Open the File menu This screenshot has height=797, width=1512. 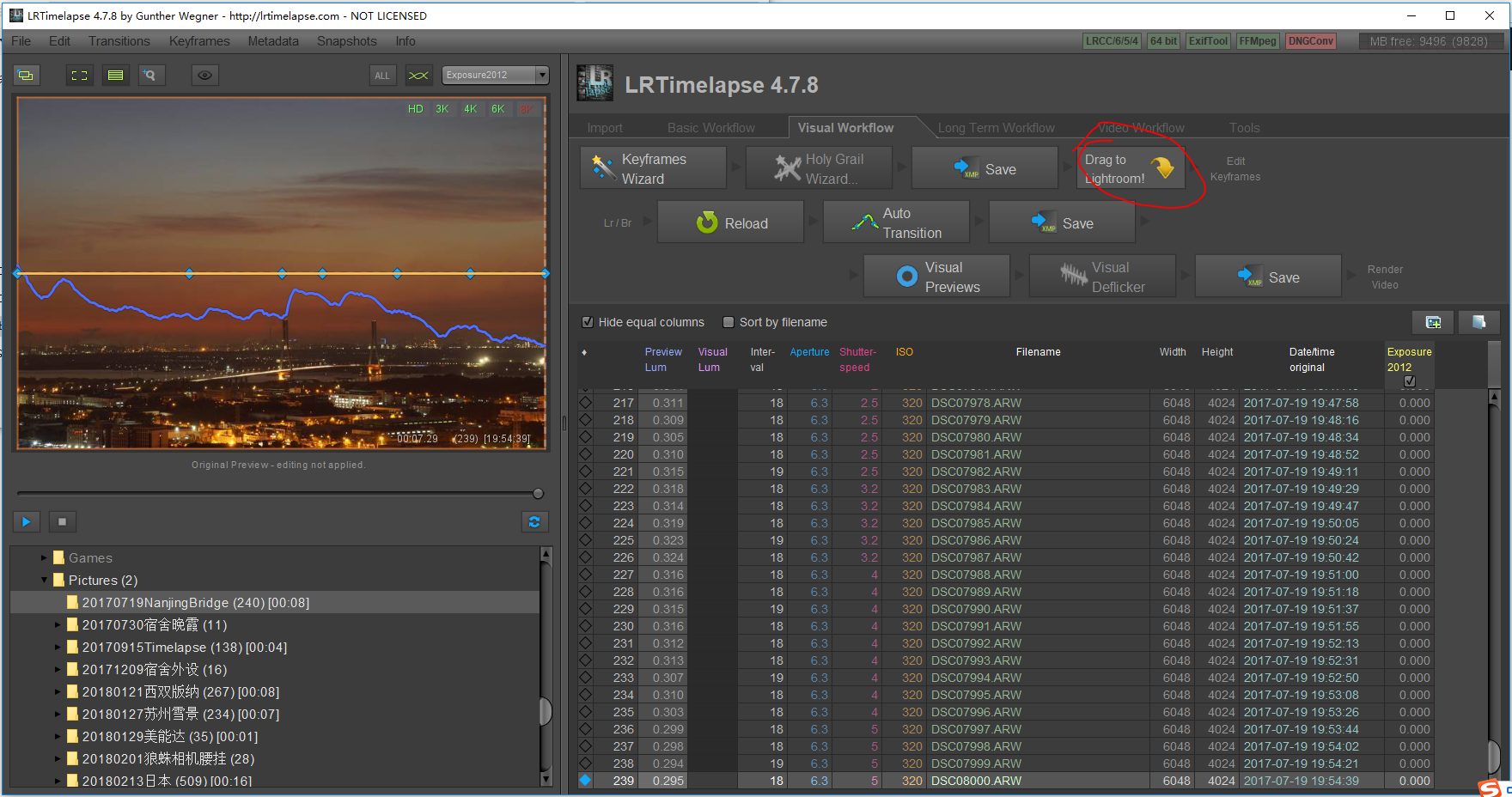point(21,41)
